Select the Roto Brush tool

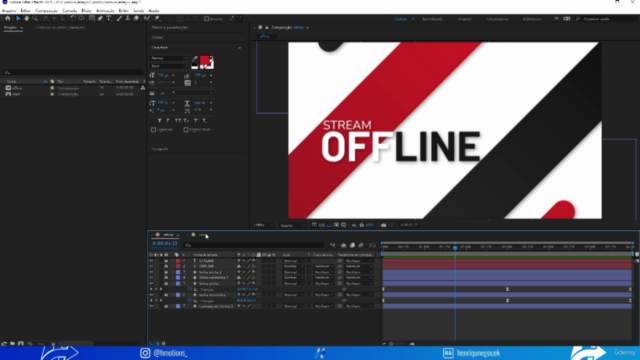click(147, 18)
